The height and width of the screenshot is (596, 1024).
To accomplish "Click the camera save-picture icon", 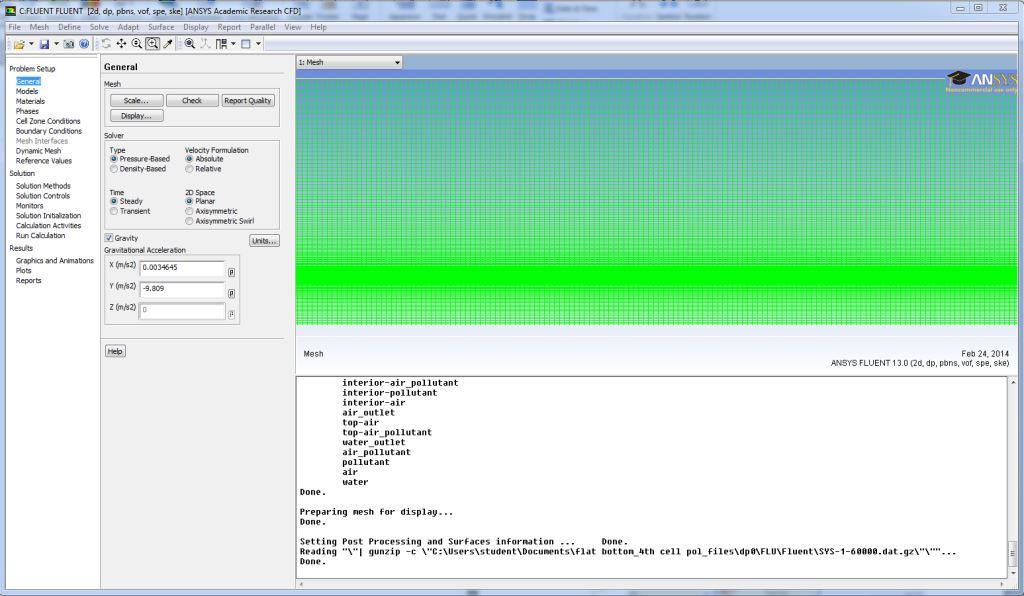I will (x=69, y=44).
